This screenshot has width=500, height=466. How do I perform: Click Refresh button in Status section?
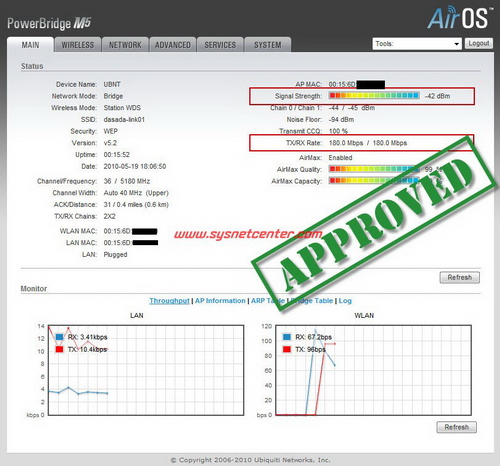pyautogui.click(x=460, y=277)
